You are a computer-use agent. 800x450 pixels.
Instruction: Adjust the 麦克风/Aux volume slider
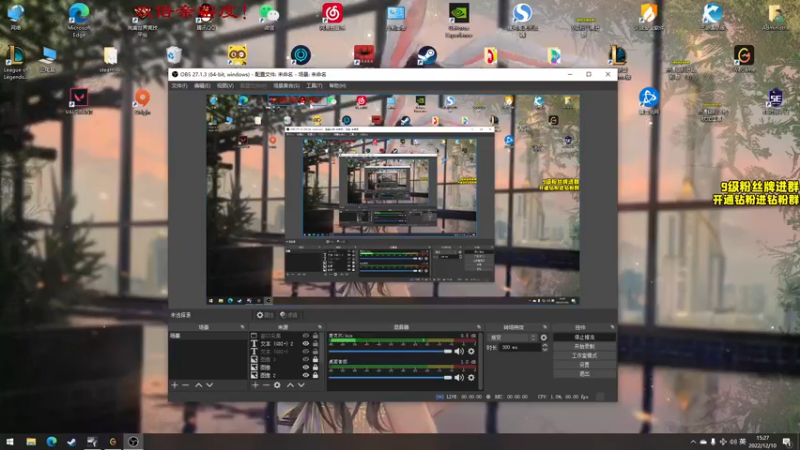pos(390,351)
